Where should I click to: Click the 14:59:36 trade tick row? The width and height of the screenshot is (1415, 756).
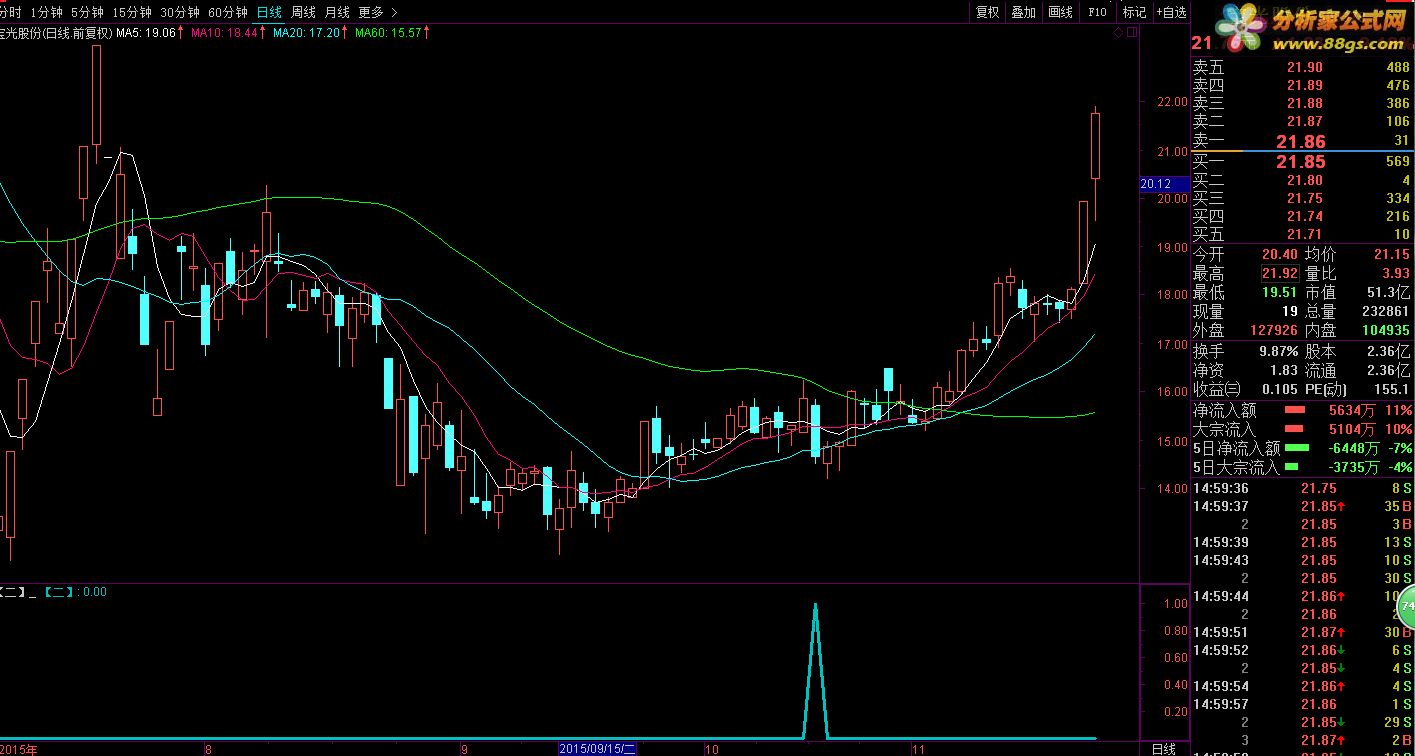coord(1302,488)
